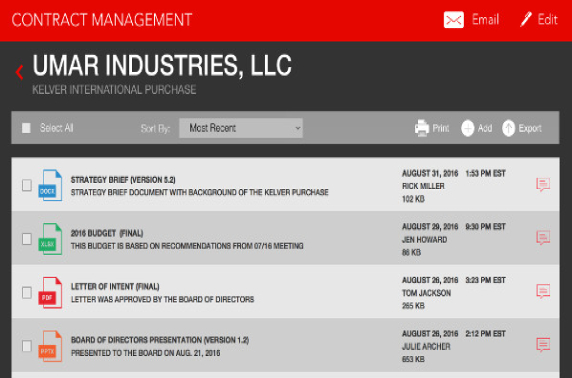Open the 2016 Budget XLSX file icon
The image size is (572, 378).
point(50,239)
